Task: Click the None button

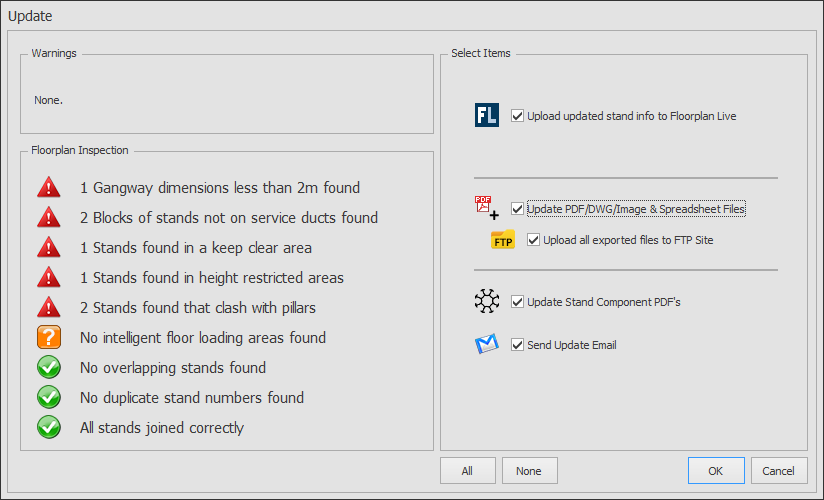Action: (529, 471)
